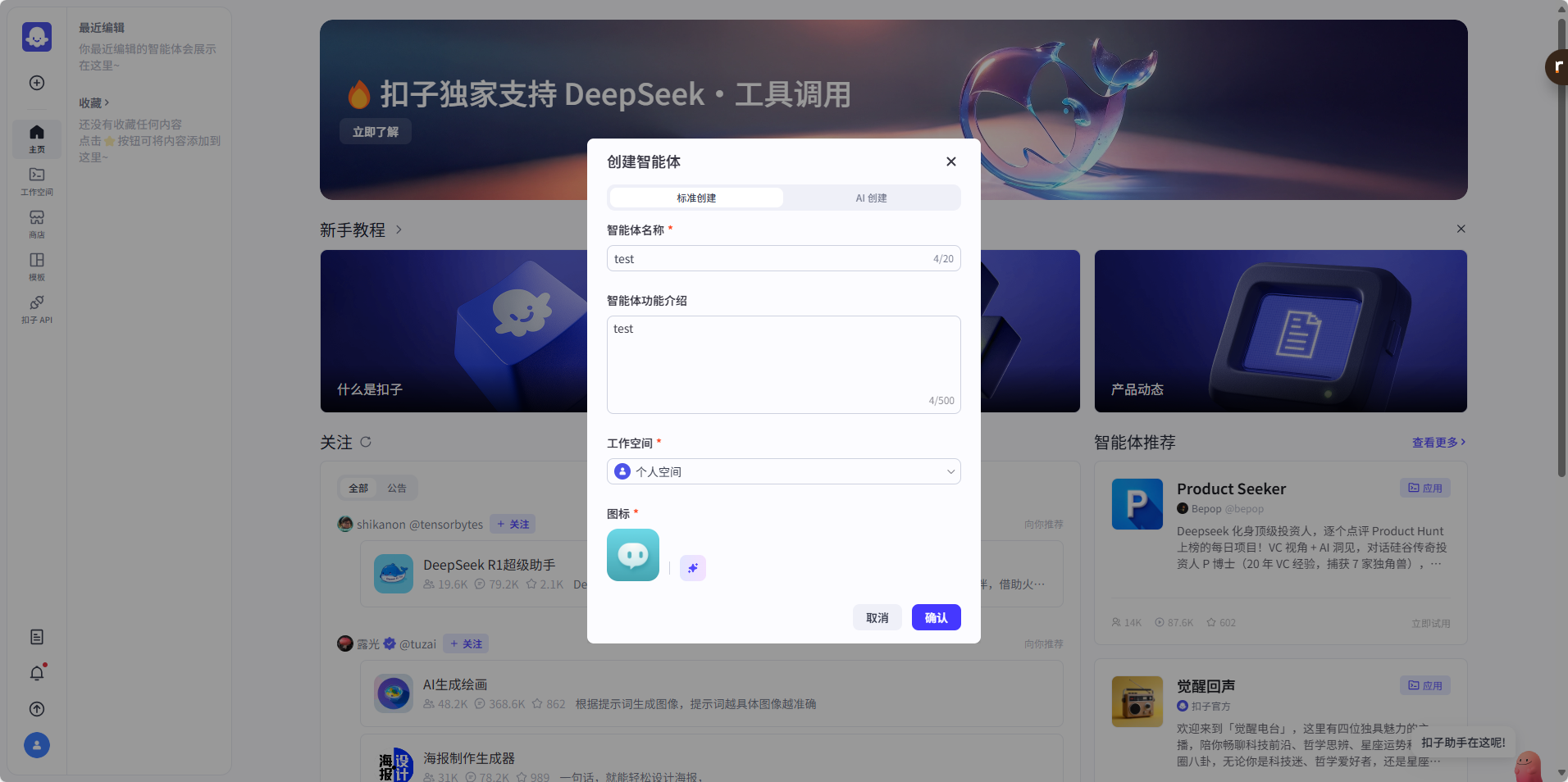
Task: Click the DeepSeek R1超级助手 title
Action: (490, 565)
